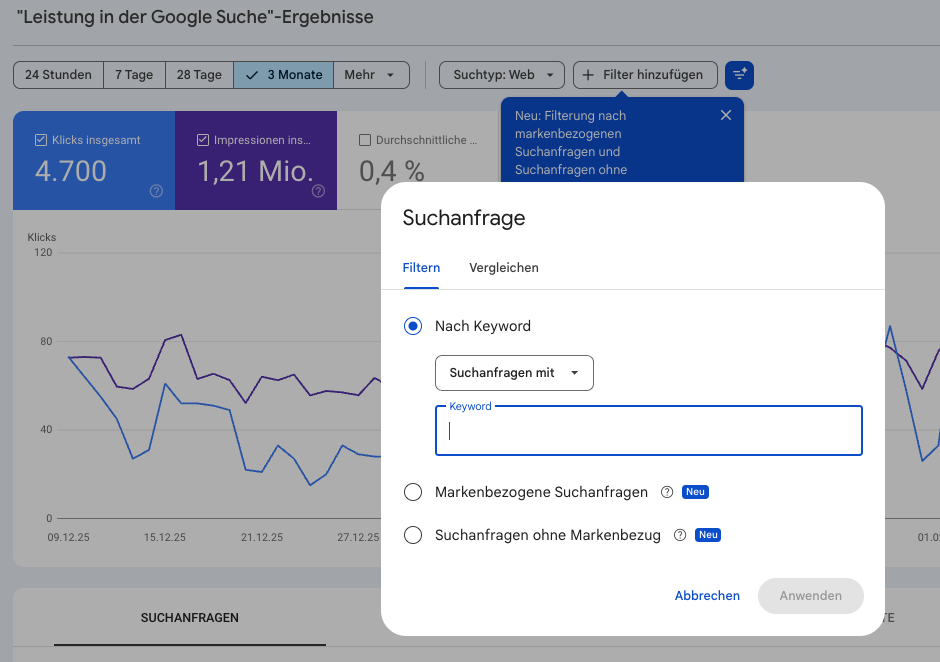Choose Suchanfragen ohne Markenbezug radio option
Image resolution: width=940 pixels, height=662 pixels.
pyautogui.click(x=413, y=535)
